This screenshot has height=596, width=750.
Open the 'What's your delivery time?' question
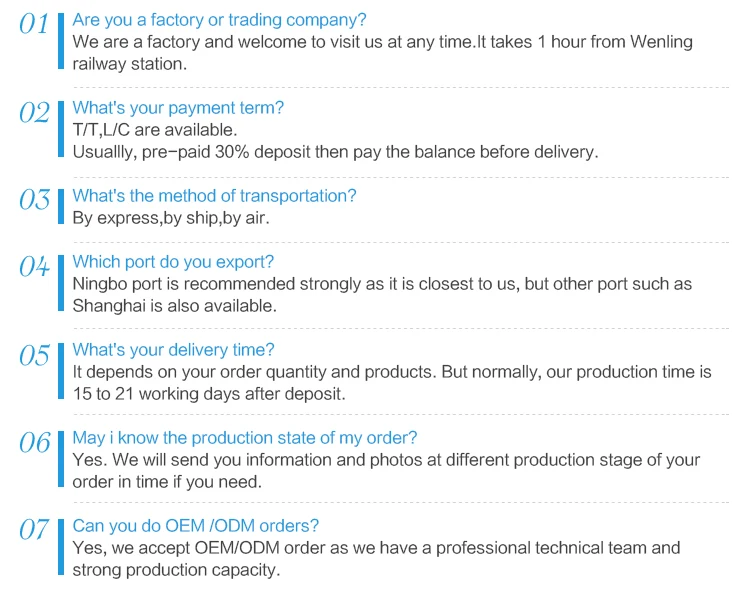[x=173, y=350]
